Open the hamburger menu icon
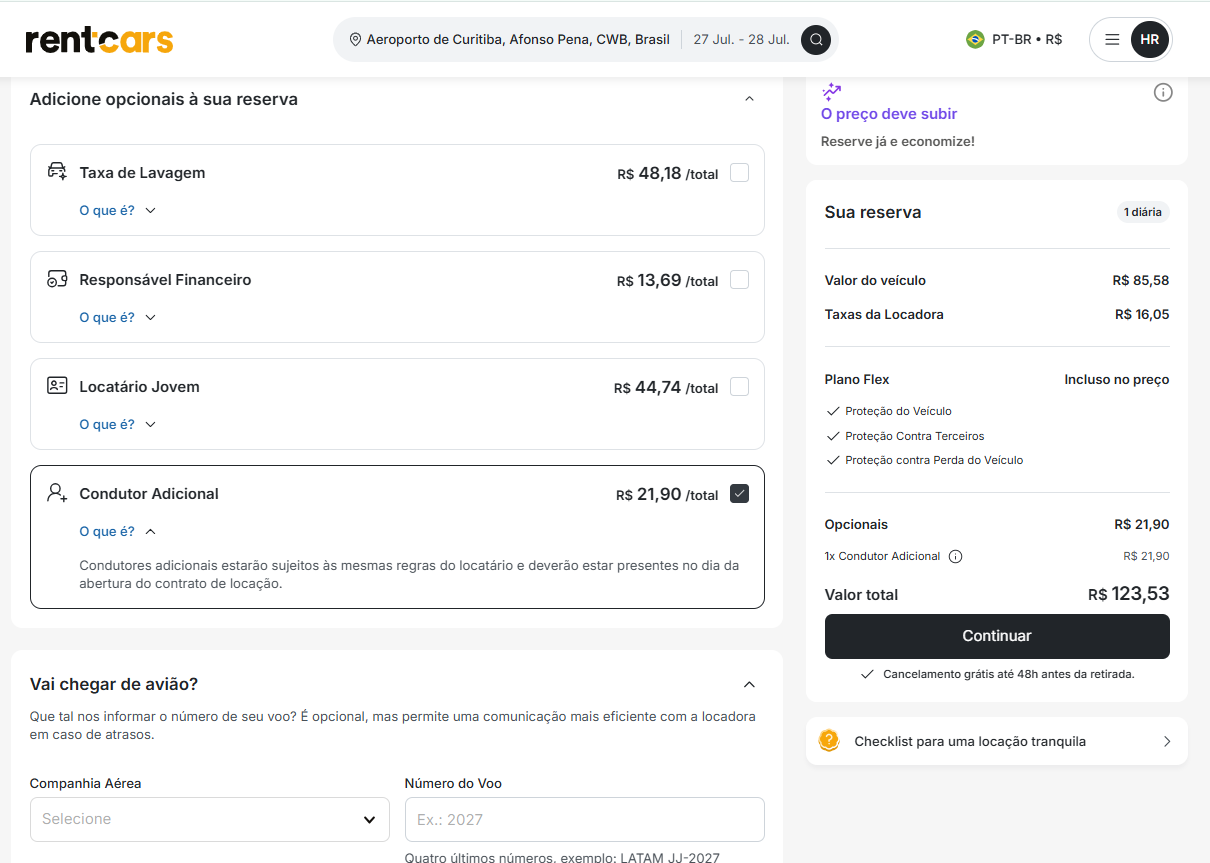Screen dimensions: 1210x863 [x=1112, y=40]
